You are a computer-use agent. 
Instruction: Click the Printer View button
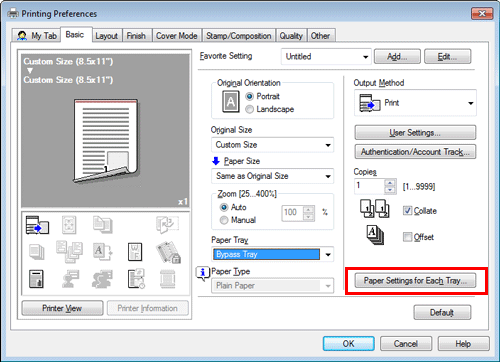pos(62,308)
